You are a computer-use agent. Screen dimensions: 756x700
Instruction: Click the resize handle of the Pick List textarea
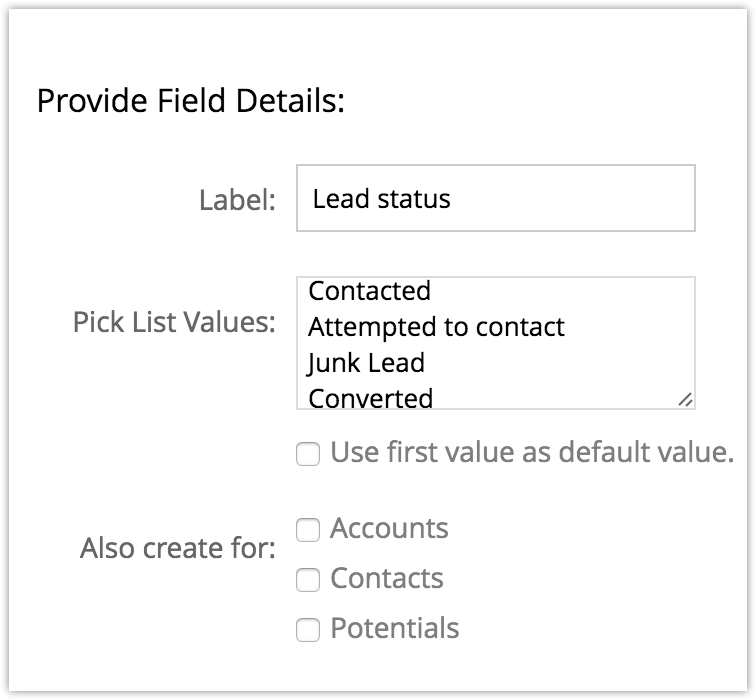tap(685, 399)
